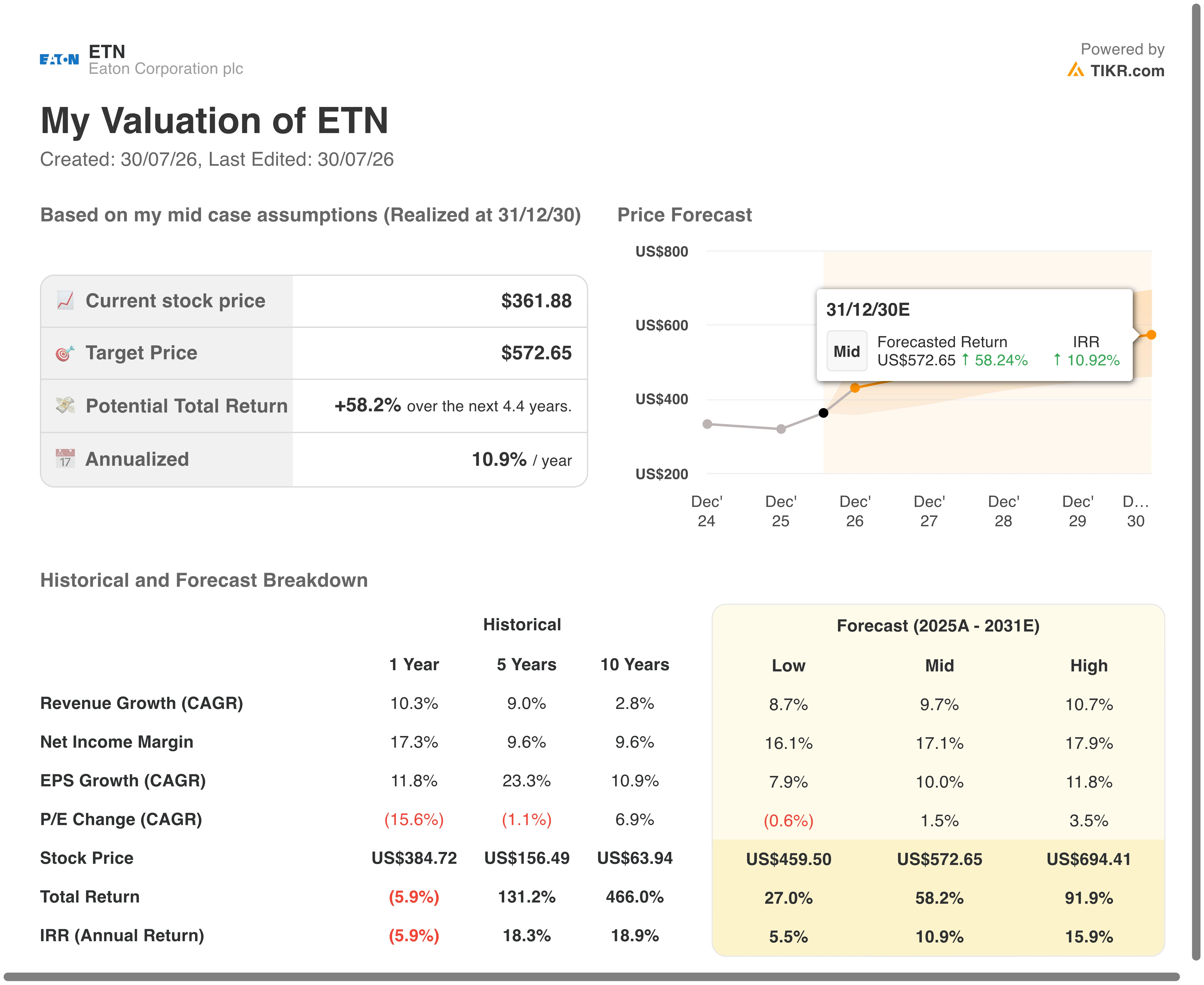The height and width of the screenshot is (985, 1204).
Task: Select the orange Dec '30 forecast end point
Action: (x=1151, y=335)
